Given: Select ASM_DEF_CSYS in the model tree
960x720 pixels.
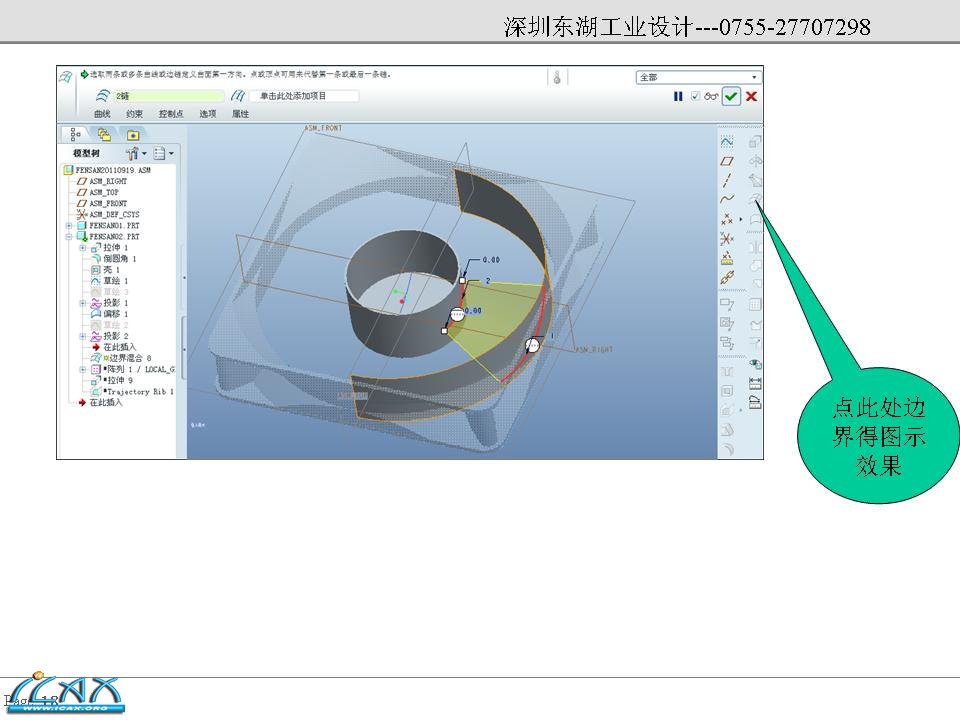Looking at the screenshot, I should tap(108, 214).
